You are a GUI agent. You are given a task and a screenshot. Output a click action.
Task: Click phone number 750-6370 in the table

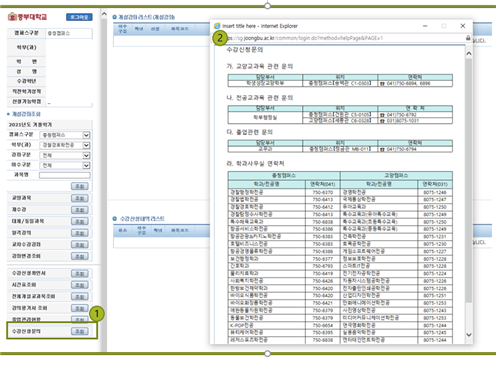pyautogui.click(x=323, y=192)
